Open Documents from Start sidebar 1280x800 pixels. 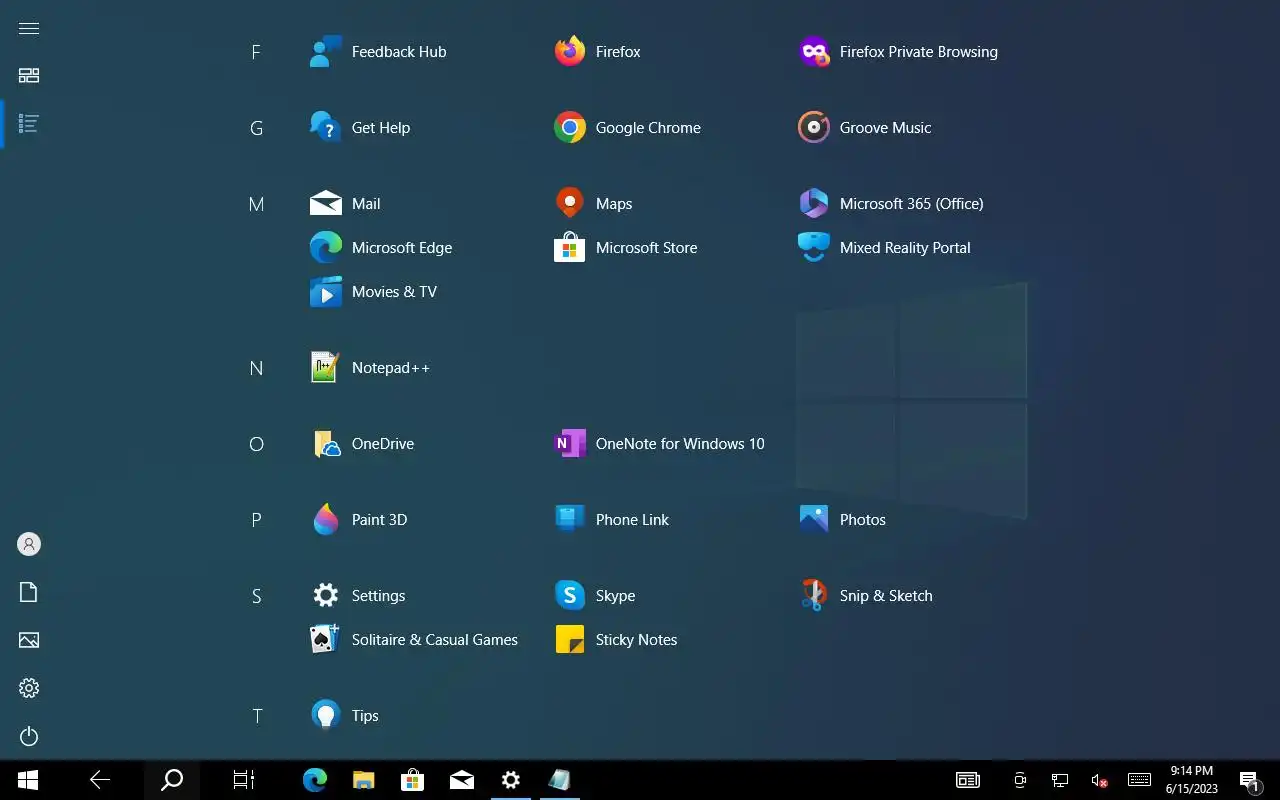29,592
